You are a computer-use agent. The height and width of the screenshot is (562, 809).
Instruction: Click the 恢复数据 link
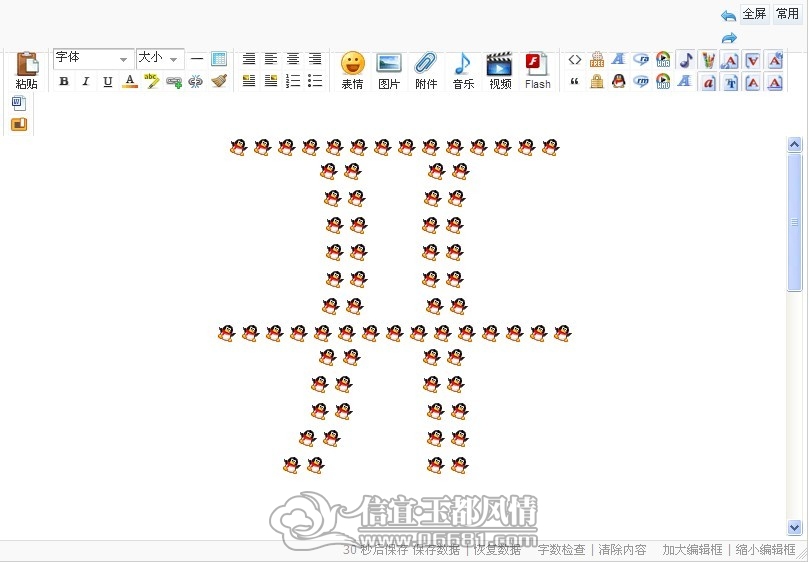[497, 550]
